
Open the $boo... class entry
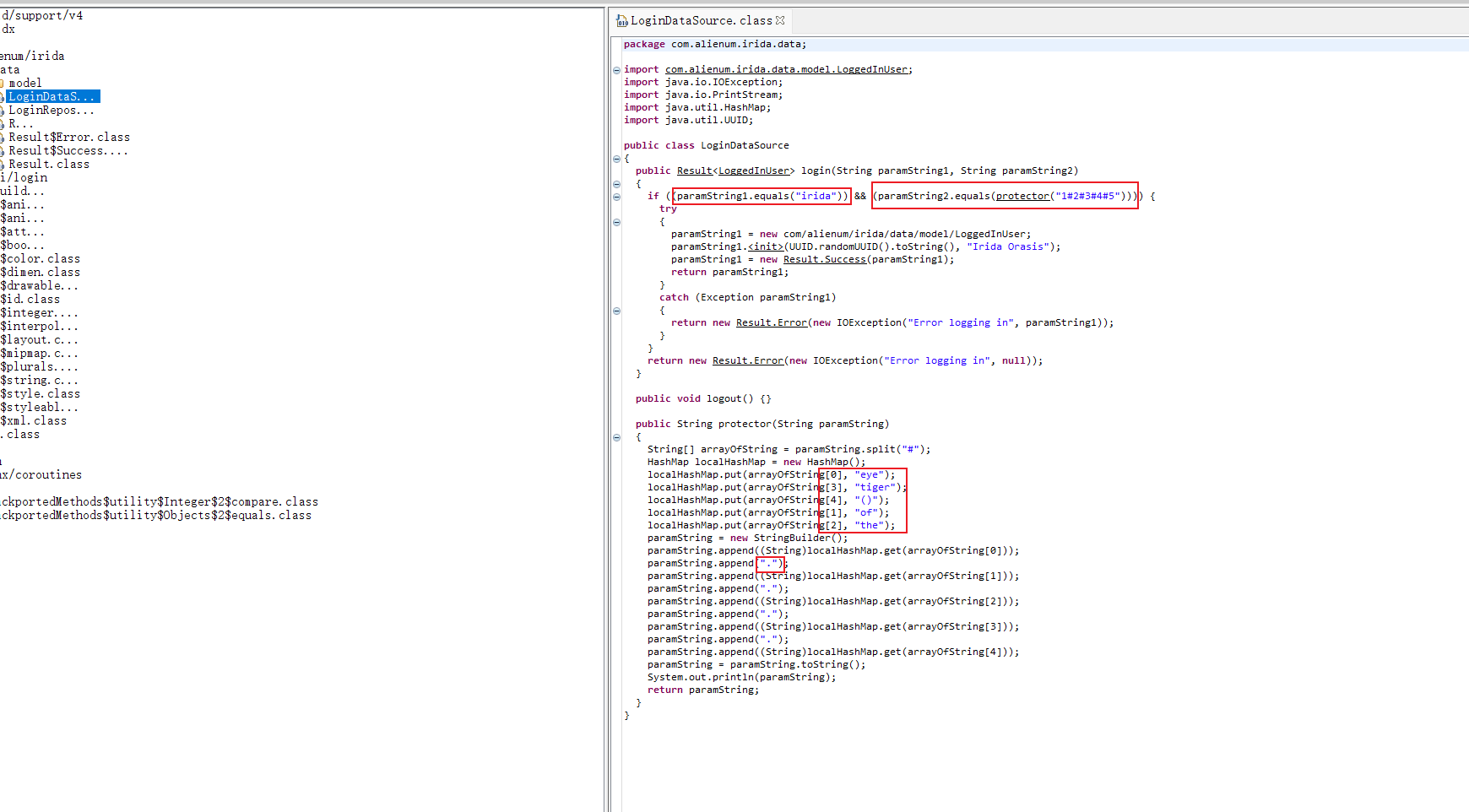coord(22,245)
